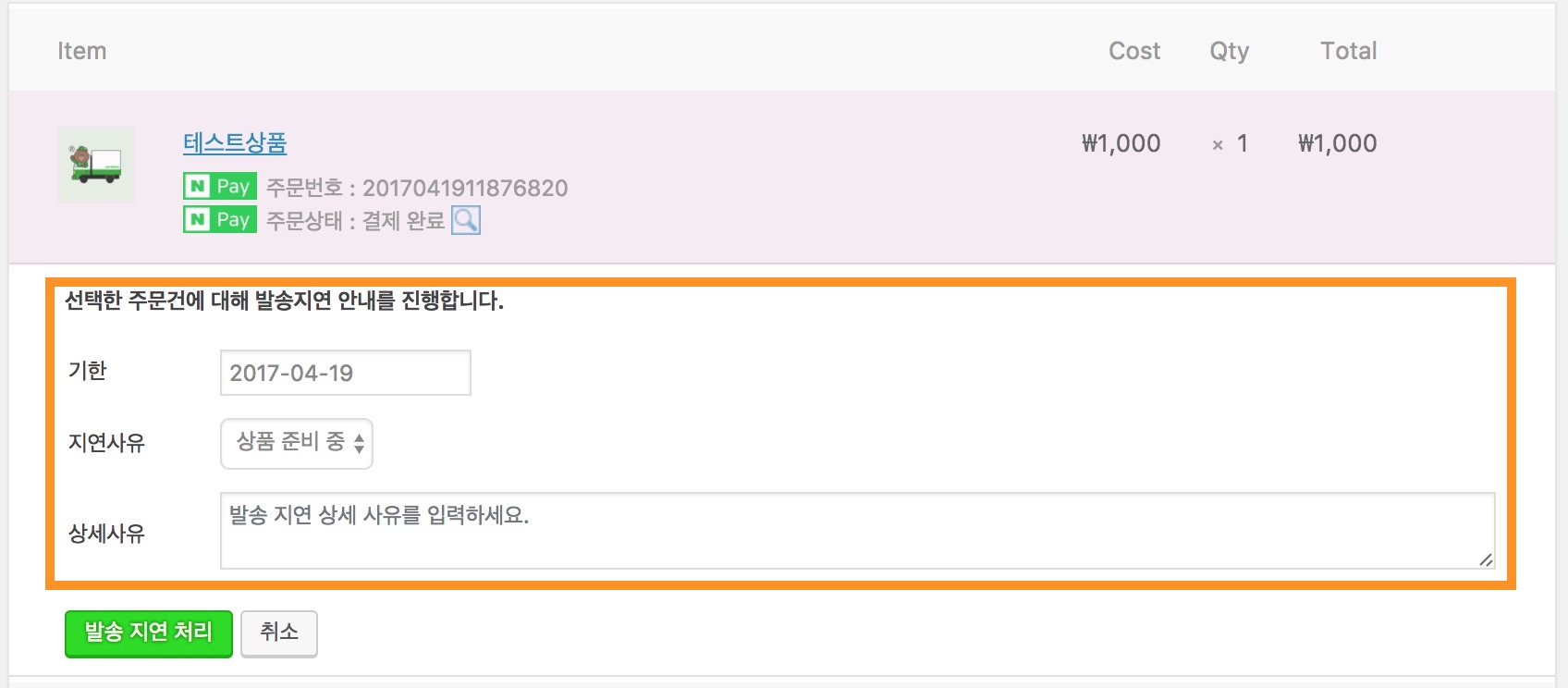Select the Cost column header
This screenshot has width=1568, height=688.
[1134, 51]
